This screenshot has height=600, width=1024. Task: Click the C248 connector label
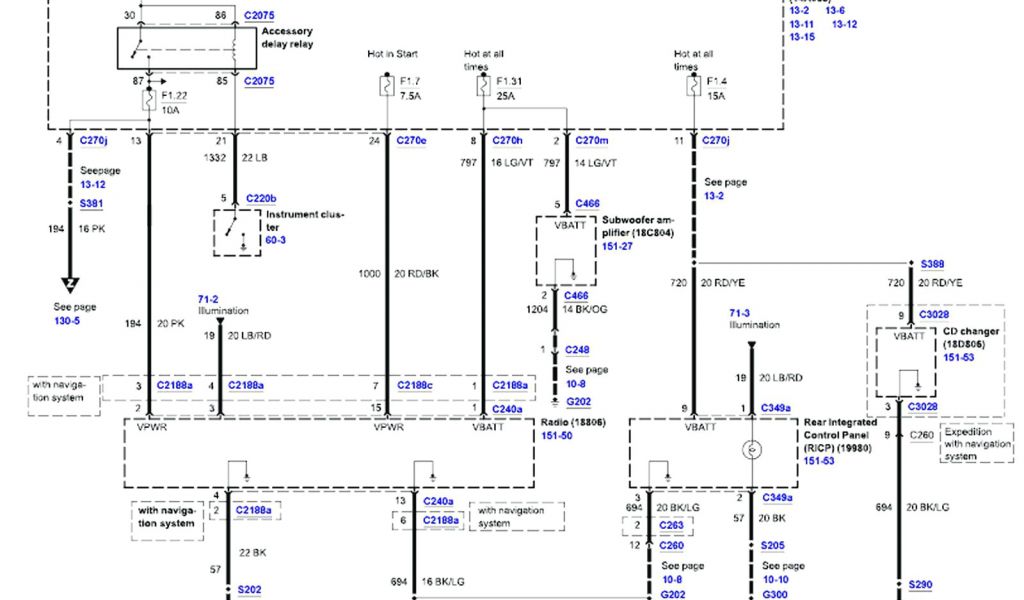(577, 350)
